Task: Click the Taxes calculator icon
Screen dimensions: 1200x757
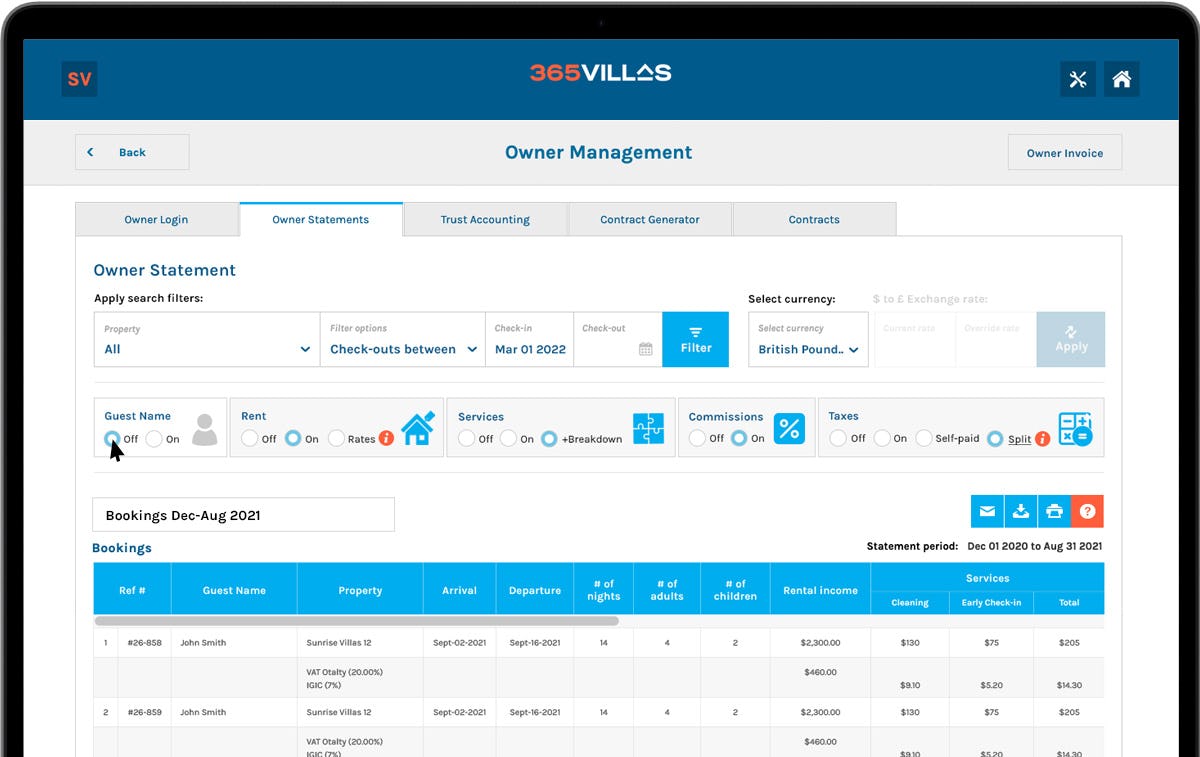Action: click(1075, 429)
